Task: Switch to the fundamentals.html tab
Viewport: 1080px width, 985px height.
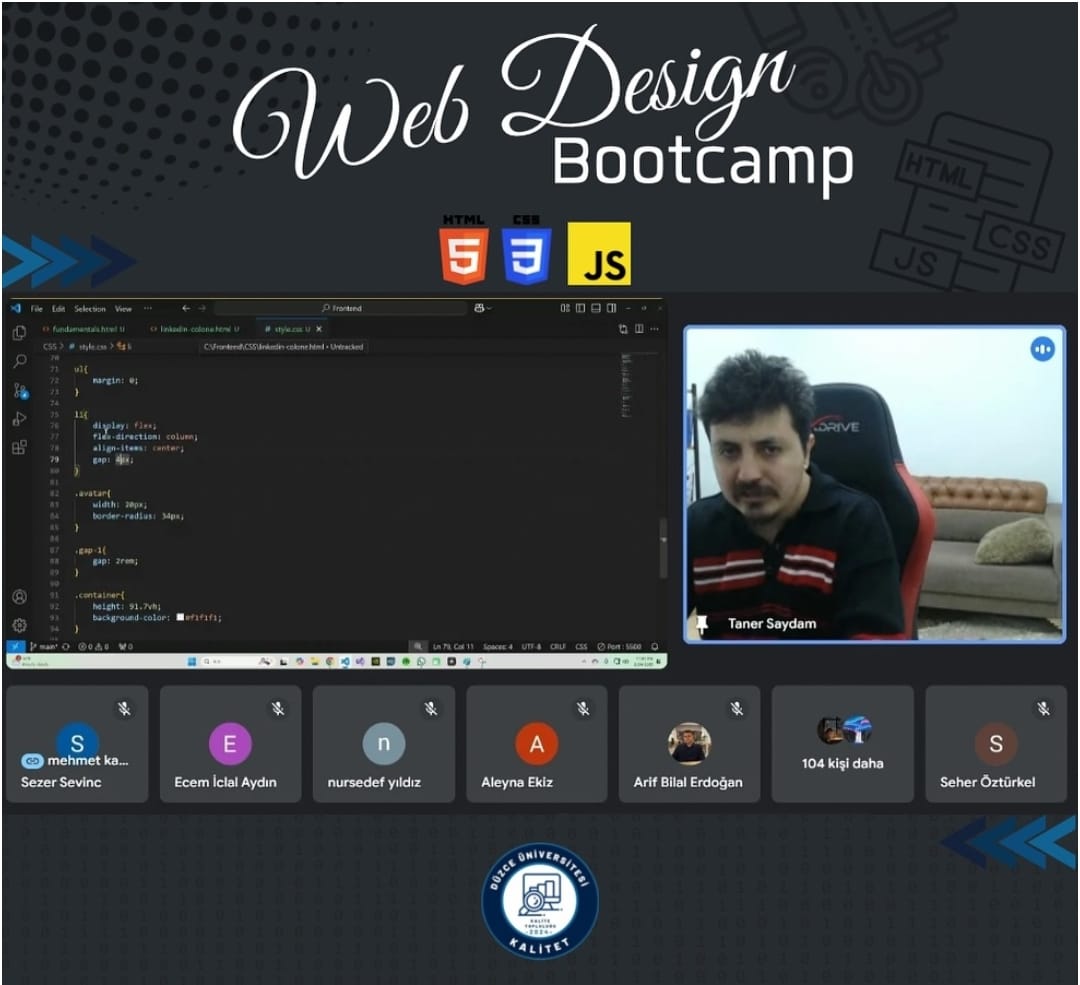Action: pos(82,329)
